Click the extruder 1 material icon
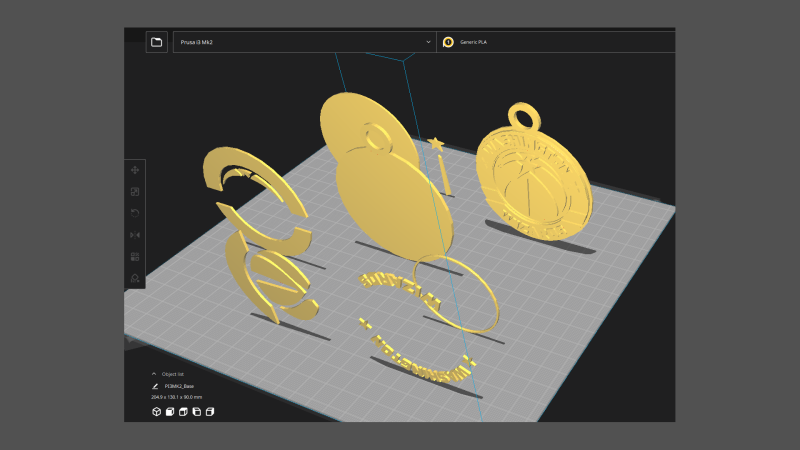The width and height of the screenshot is (800, 450). click(448, 42)
